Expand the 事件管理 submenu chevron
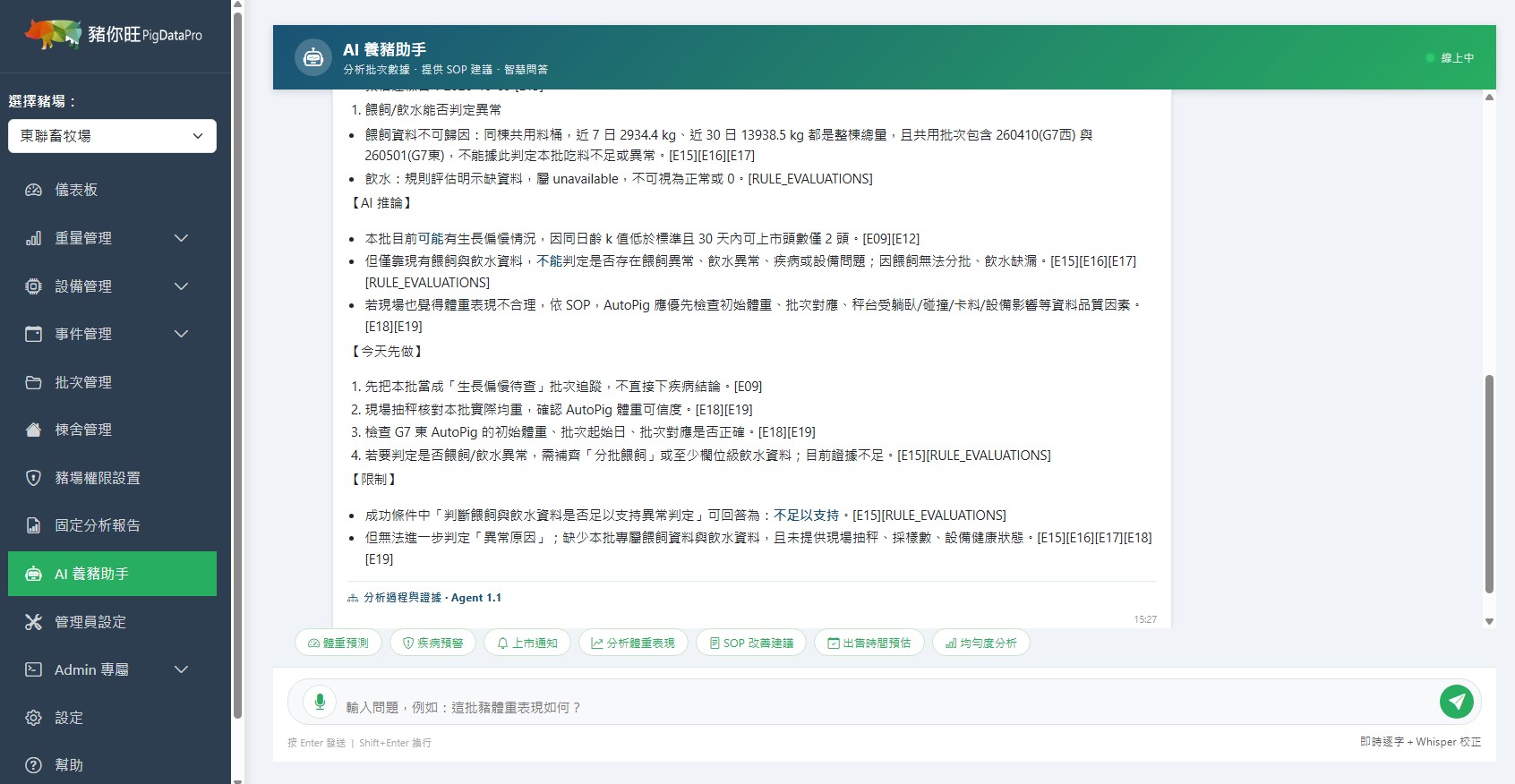The image size is (1515, 784). [181, 334]
